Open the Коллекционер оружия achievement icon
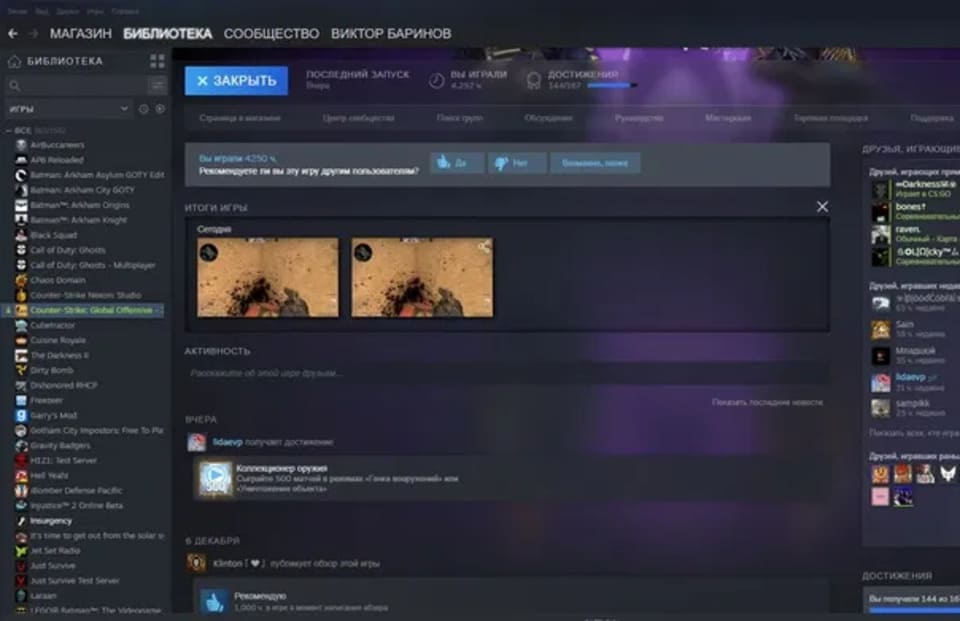This screenshot has height=621, width=960. coord(215,478)
